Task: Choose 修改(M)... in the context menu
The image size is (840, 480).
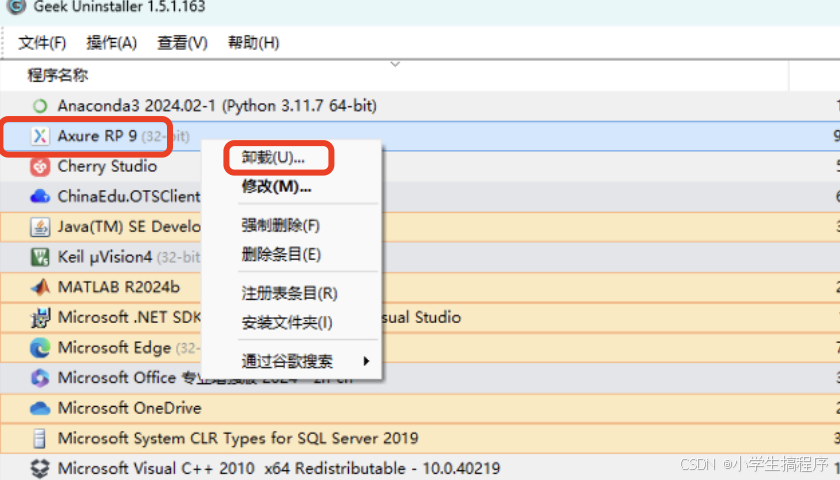Action: tap(276, 186)
